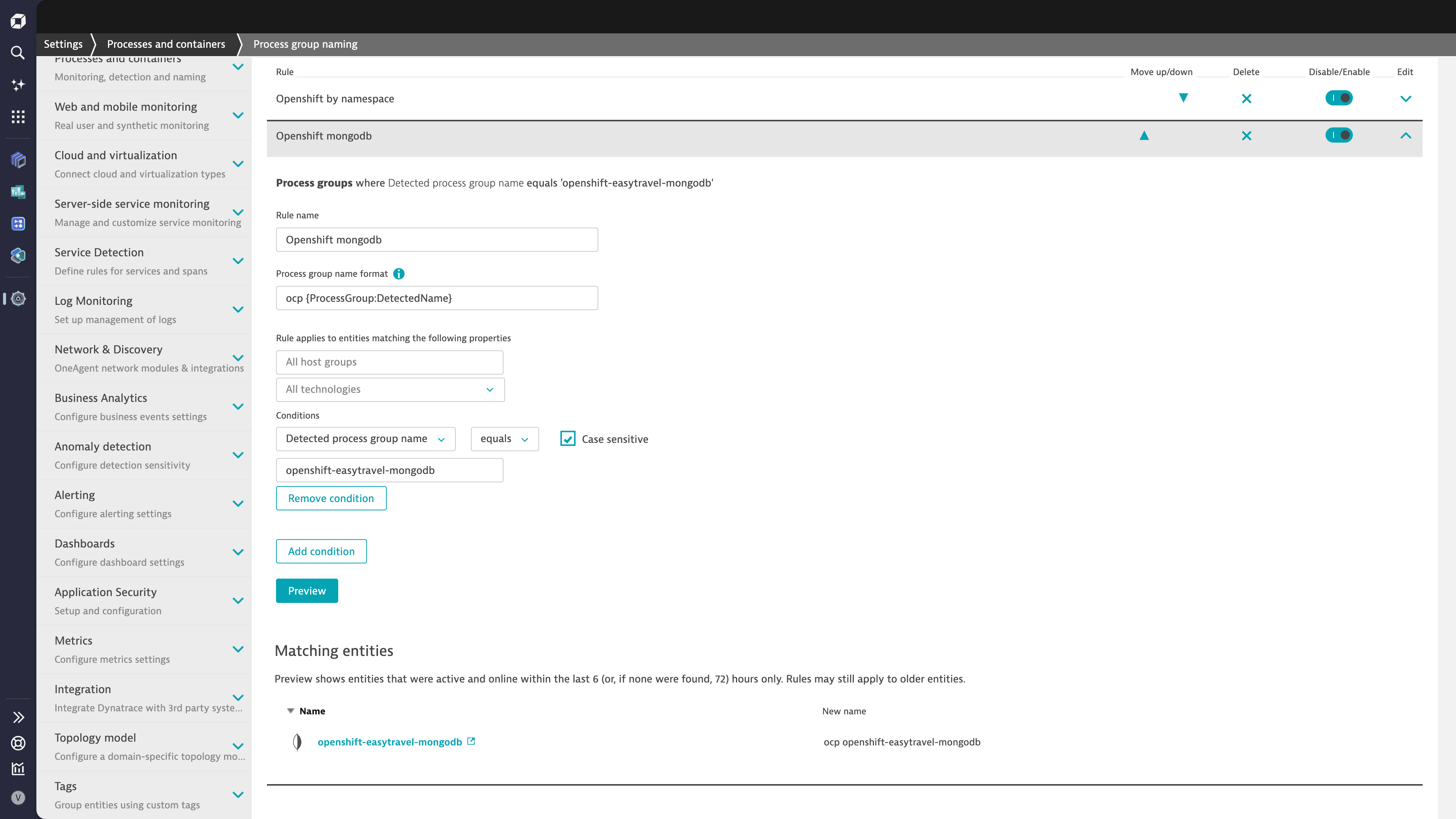Click the All host groups field
Screen dimensions: 1456x819
[389, 362]
